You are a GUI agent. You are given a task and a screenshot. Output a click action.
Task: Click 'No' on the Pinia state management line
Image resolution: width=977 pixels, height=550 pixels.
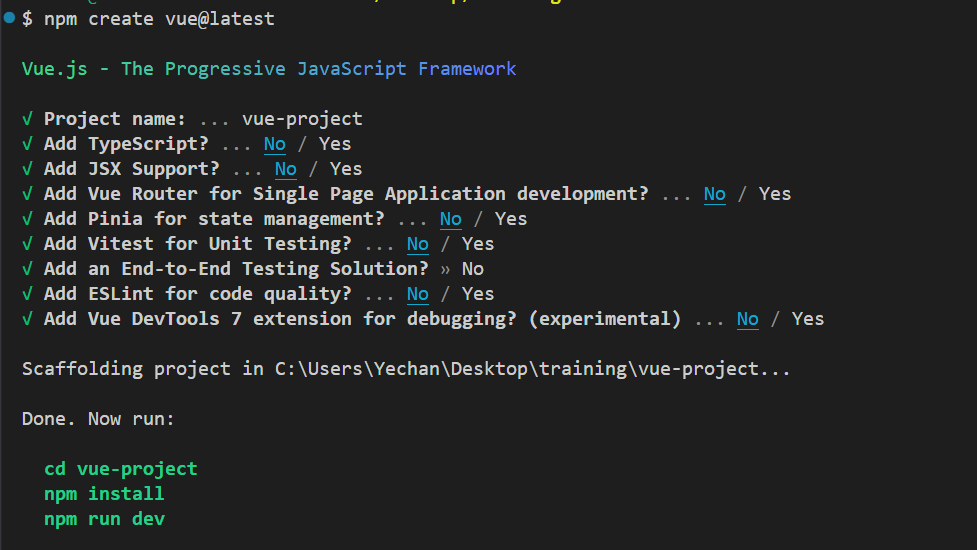450,219
